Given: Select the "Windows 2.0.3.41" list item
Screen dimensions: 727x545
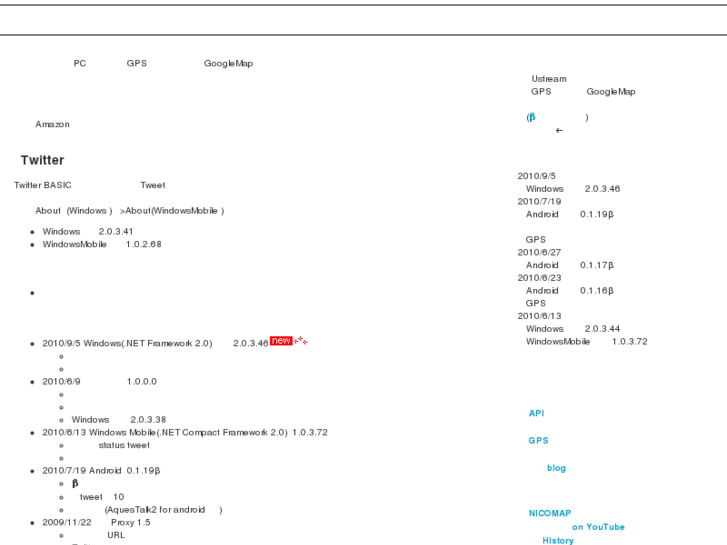Looking at the screenshot, I should click(88, 231).
